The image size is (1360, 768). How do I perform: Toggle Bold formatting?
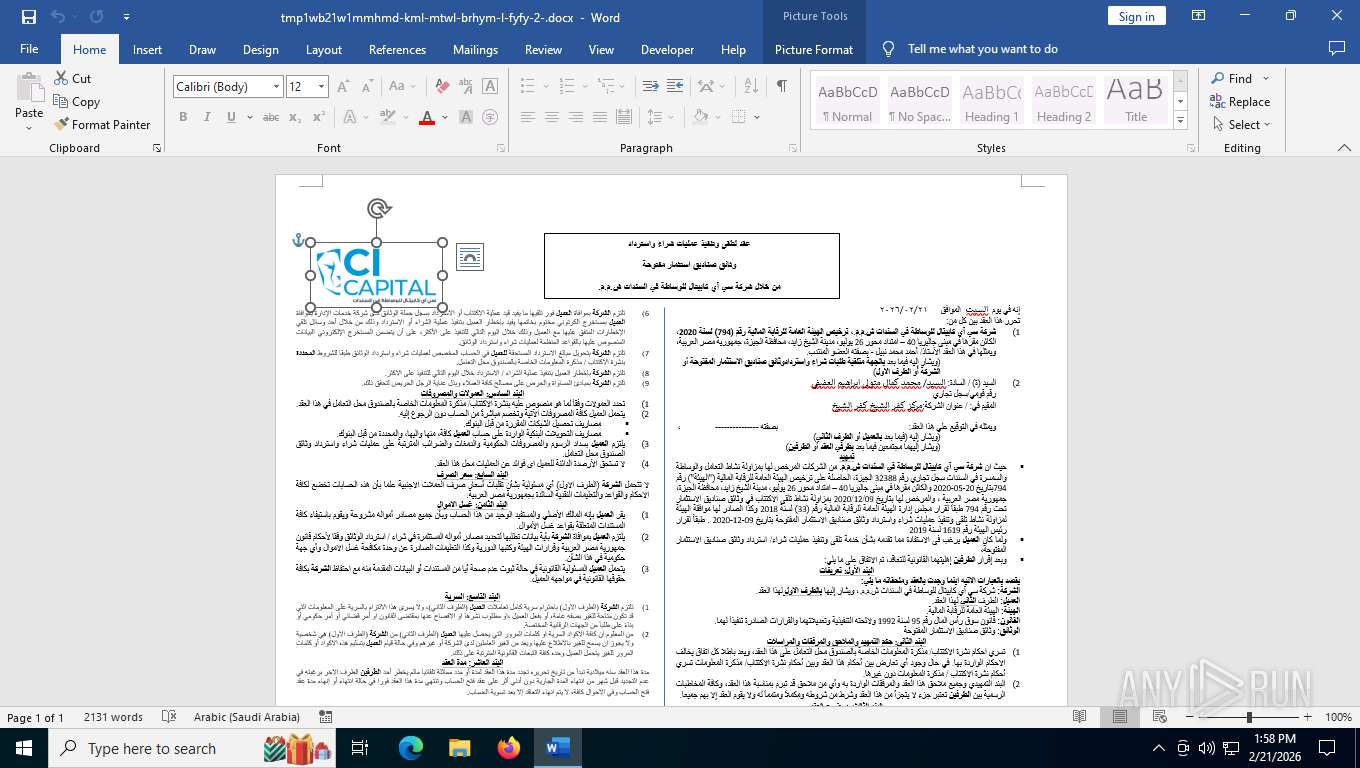[183, 117]
